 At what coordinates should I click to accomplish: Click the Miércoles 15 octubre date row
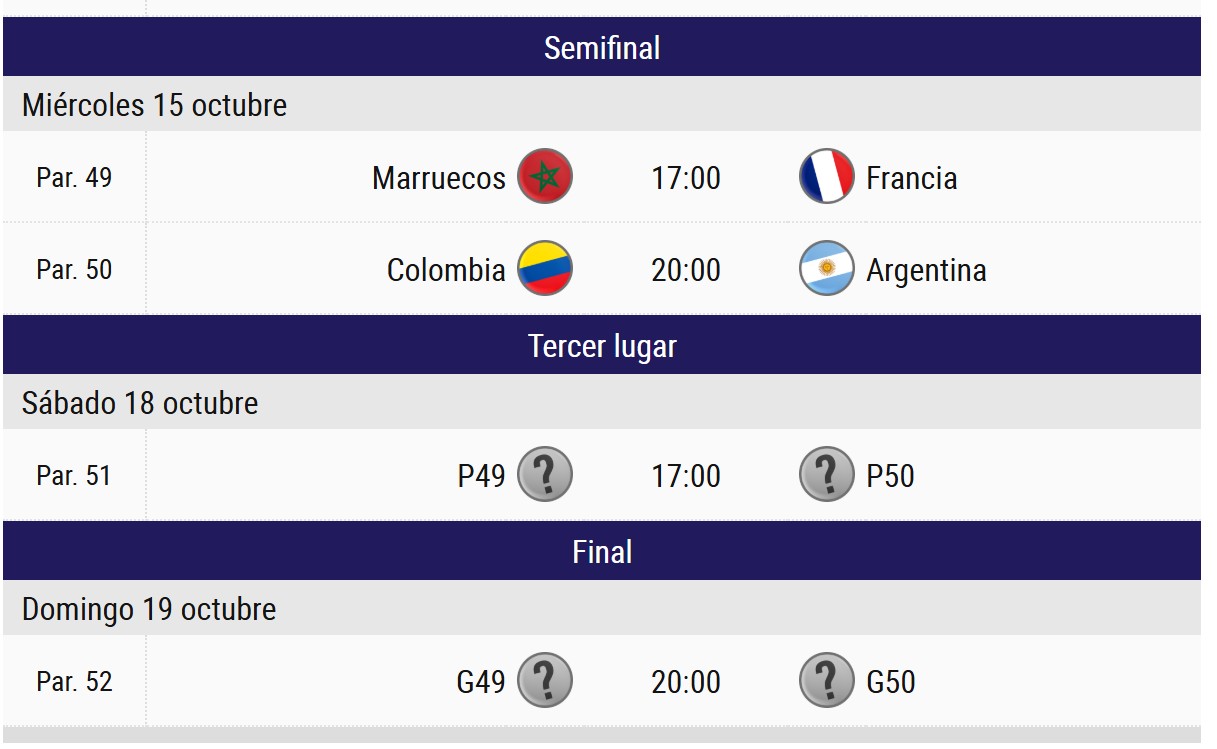(x=155, y=105)
